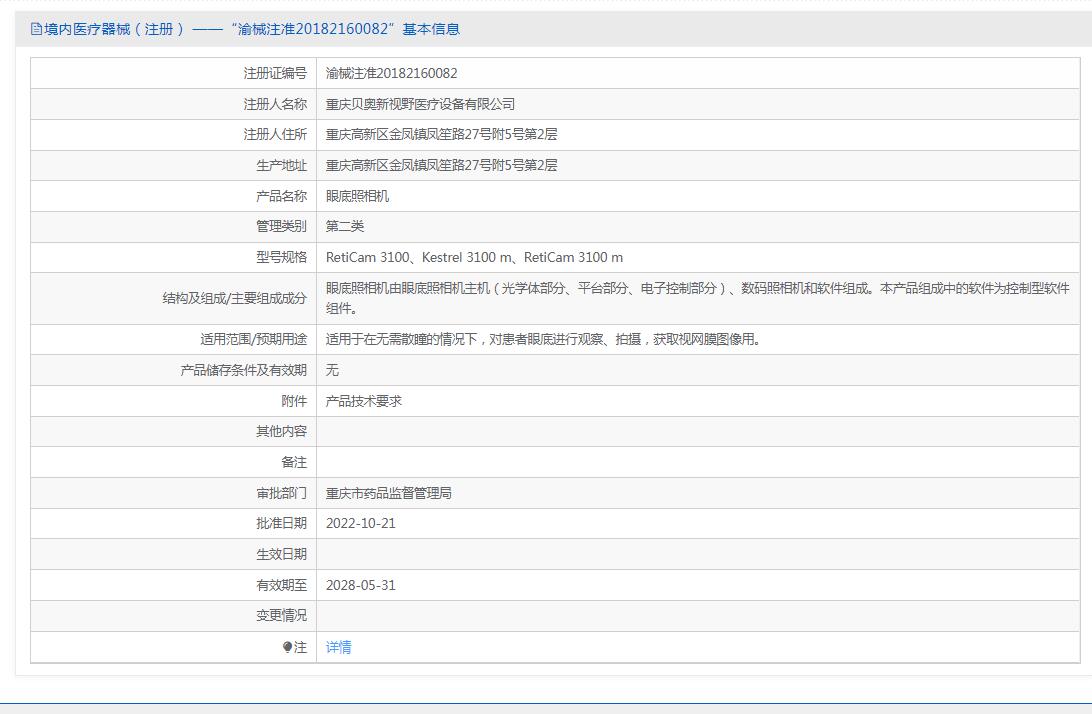Select product name 眼底照相机

pos(357,196)
